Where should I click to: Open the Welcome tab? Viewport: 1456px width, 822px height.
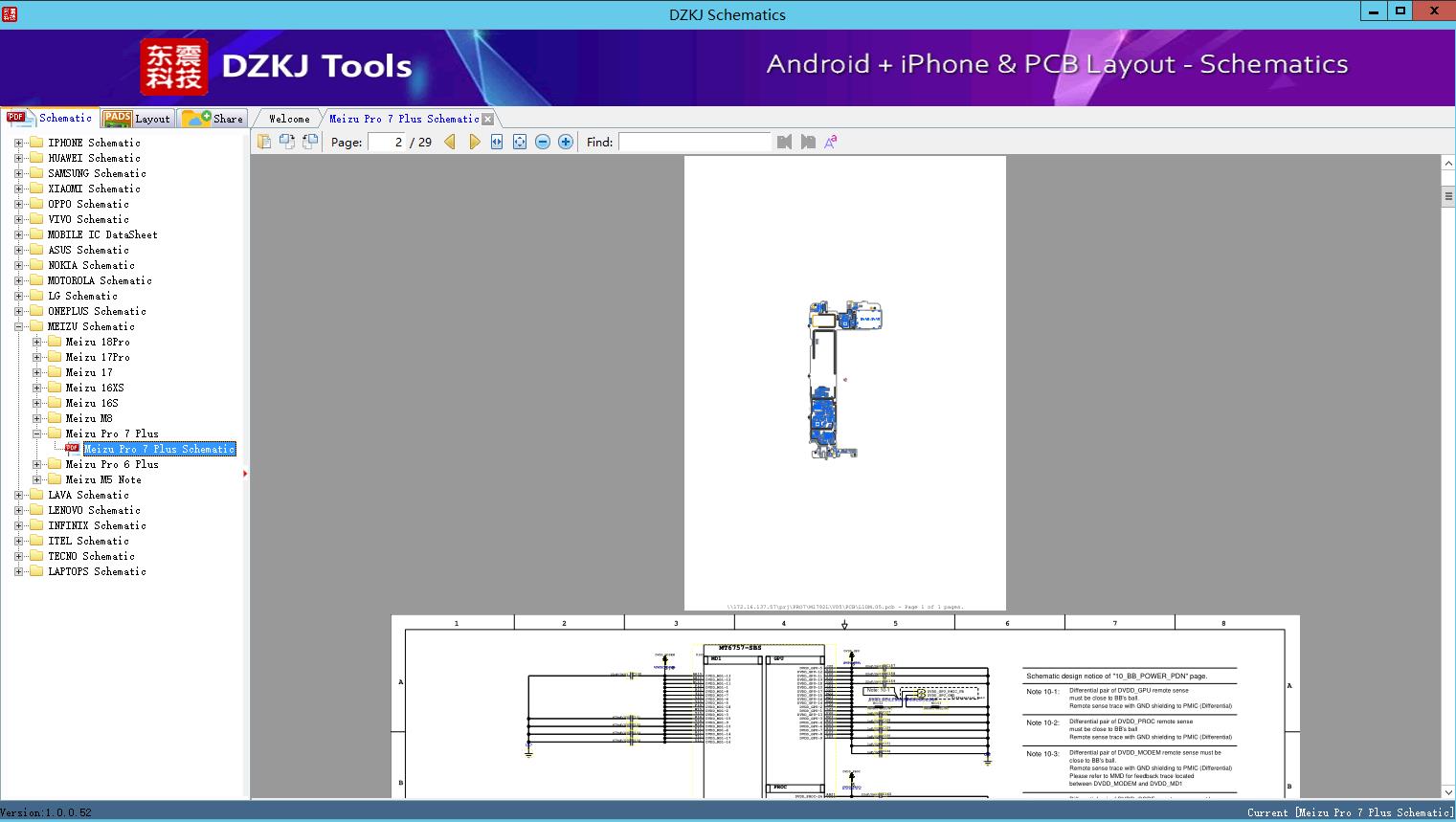tap(287, 118)
